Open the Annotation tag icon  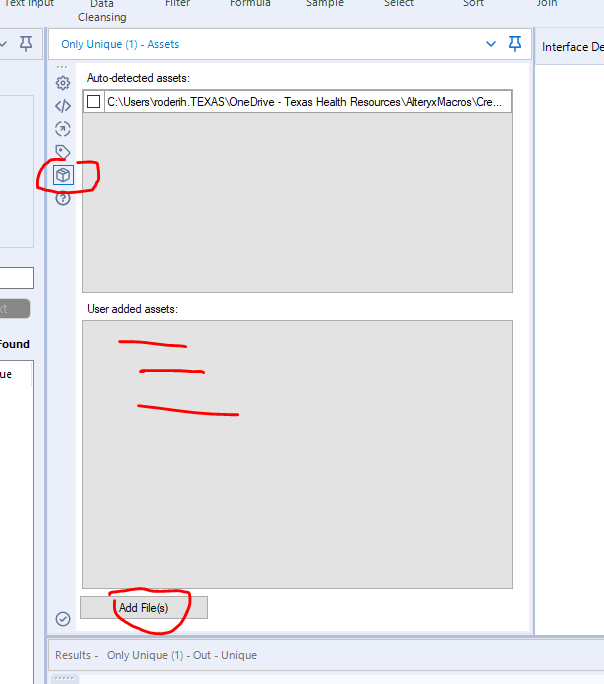pyautogui.click(x=63, y=152)
